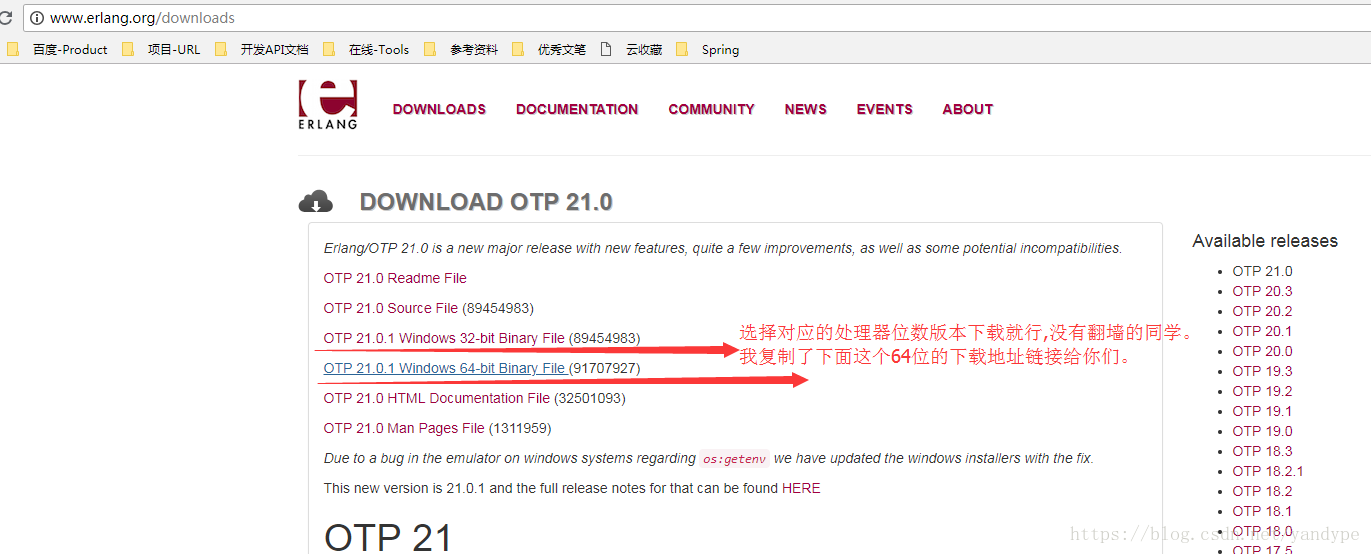Select OTP 20.3 in Available releases

pos(1262,291)
